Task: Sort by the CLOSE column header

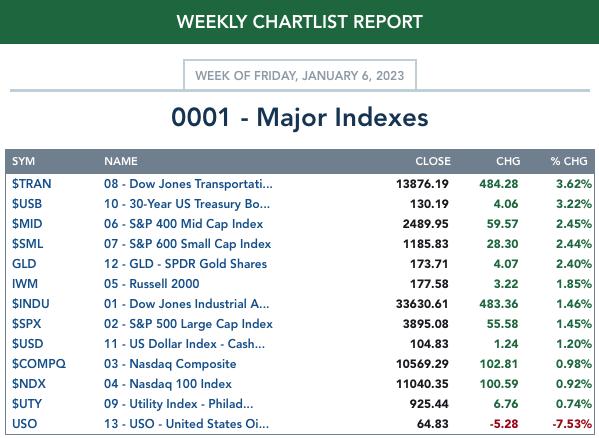Action: [x=433, y=161]
